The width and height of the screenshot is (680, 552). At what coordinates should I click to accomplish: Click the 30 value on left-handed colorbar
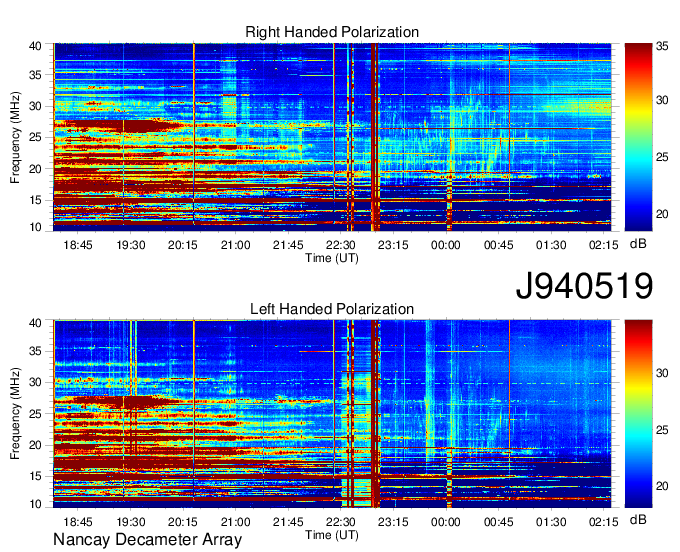(x=662, y=373)
